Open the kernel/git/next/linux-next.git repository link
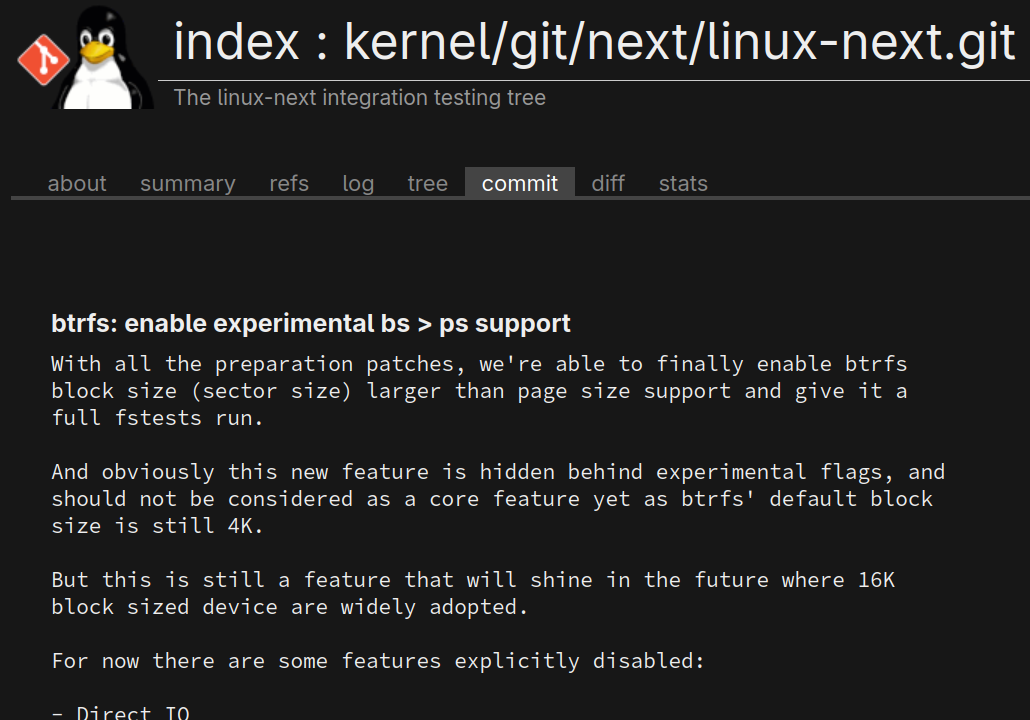This screenshot has width=1030, height=720. [680, 42]
